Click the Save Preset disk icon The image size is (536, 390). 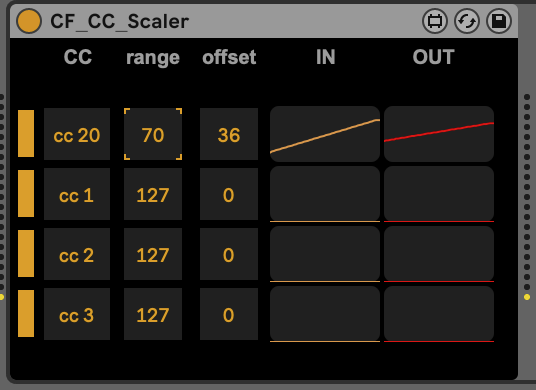pos(499,21)
